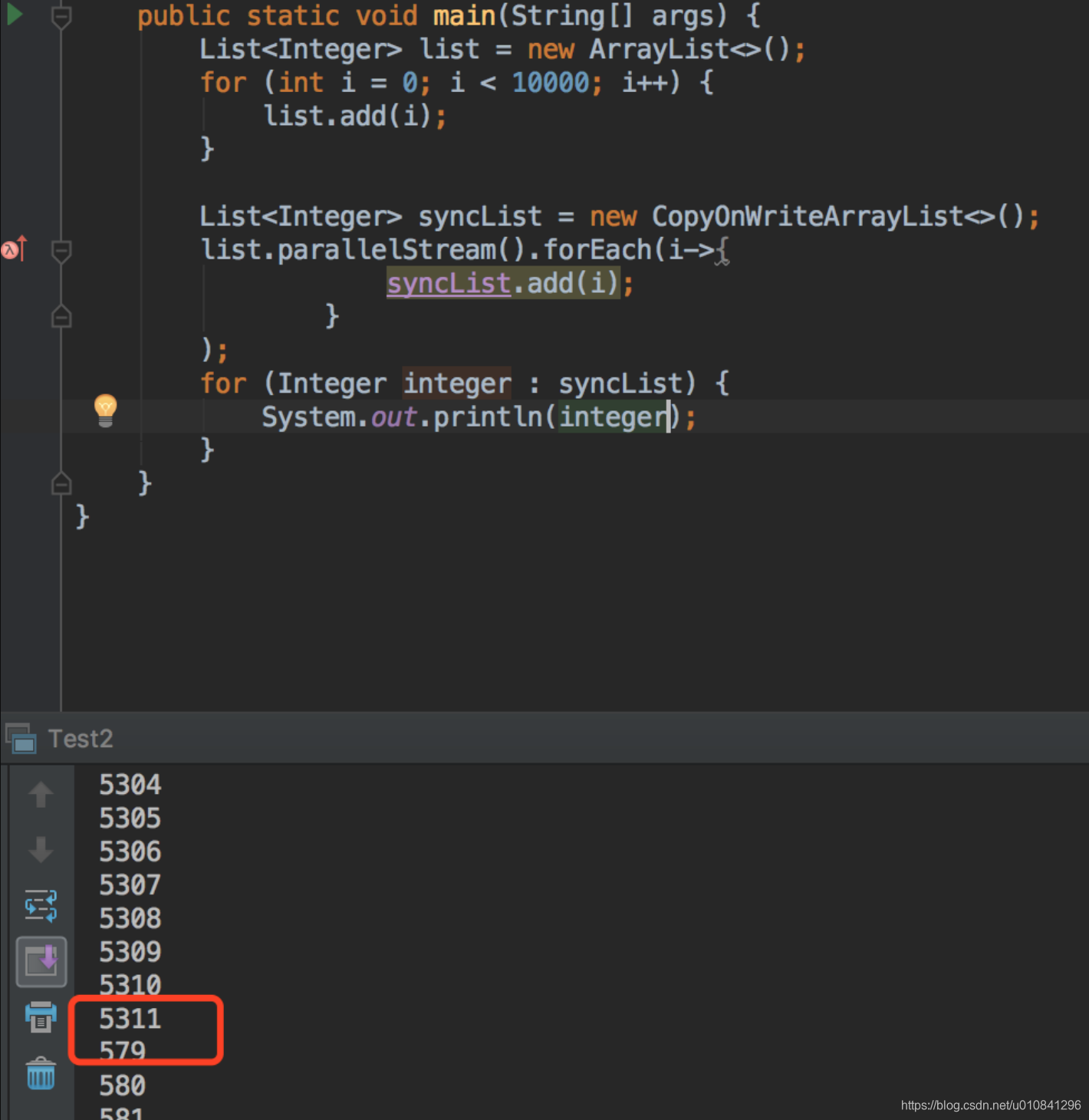Click the lambda gutter icon beside parallelStream
The height and width of the screenshot is (1120, 1089).
pos(13,249)
